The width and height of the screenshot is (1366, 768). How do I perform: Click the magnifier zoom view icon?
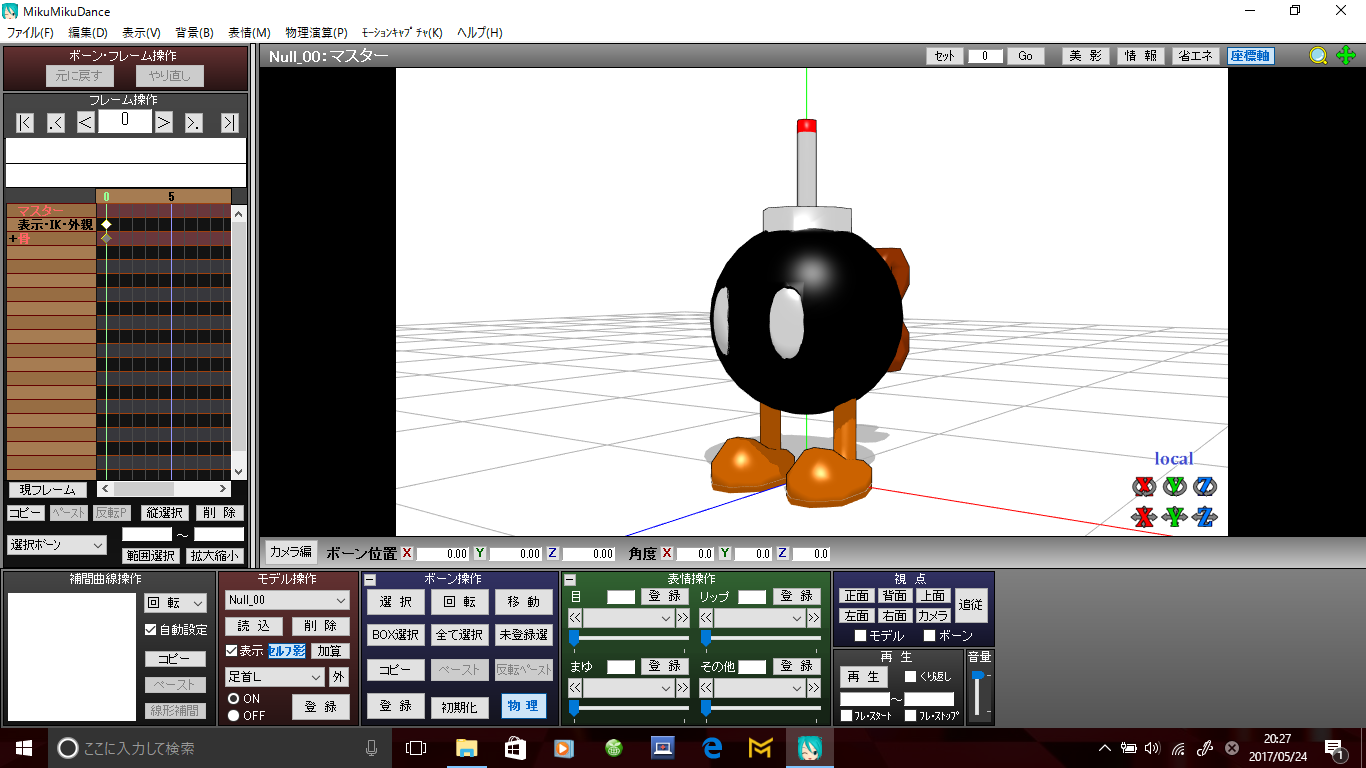point(1319,56)
